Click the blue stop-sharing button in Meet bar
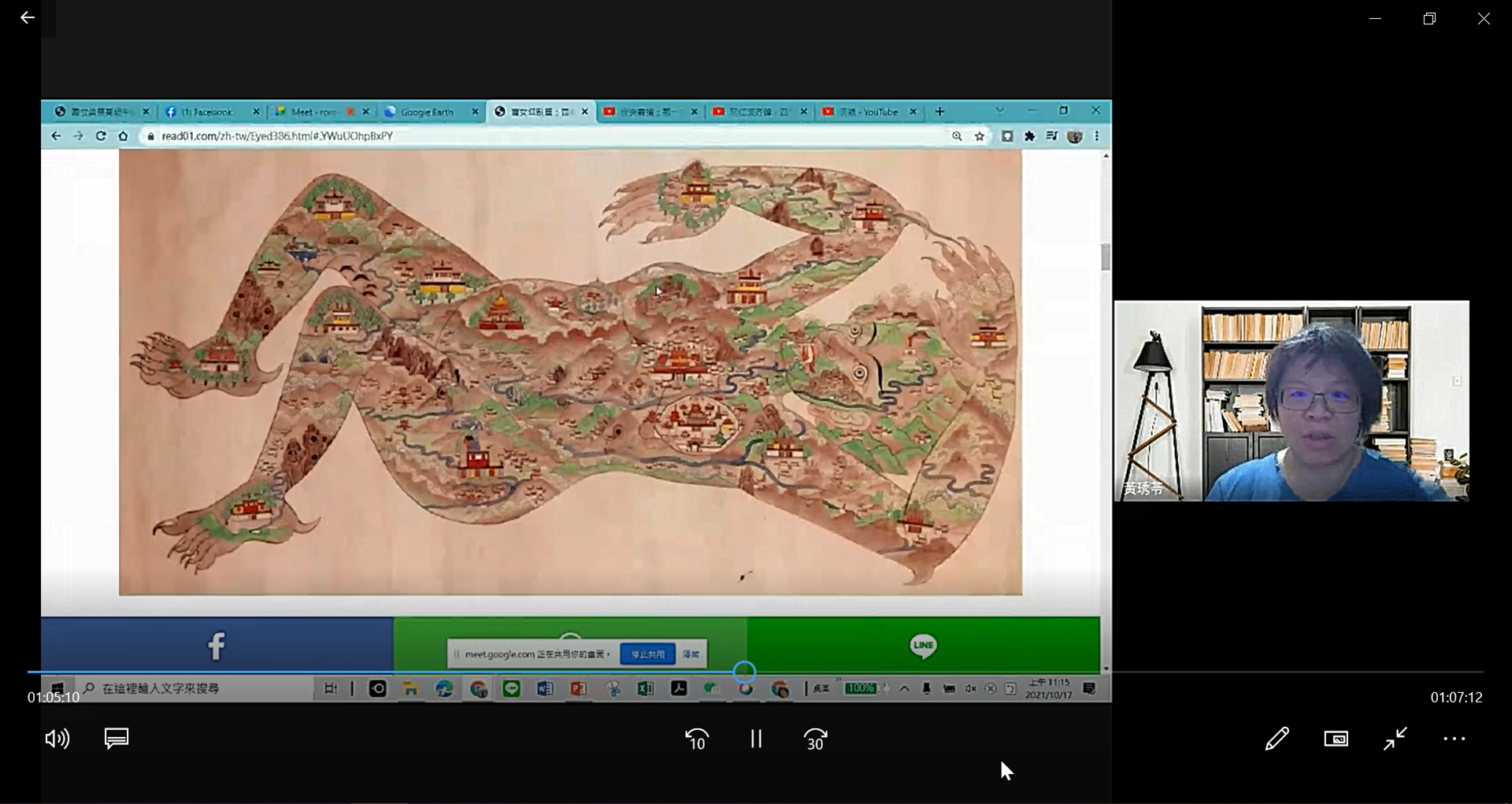1512x804 pixels. [647, 654]
